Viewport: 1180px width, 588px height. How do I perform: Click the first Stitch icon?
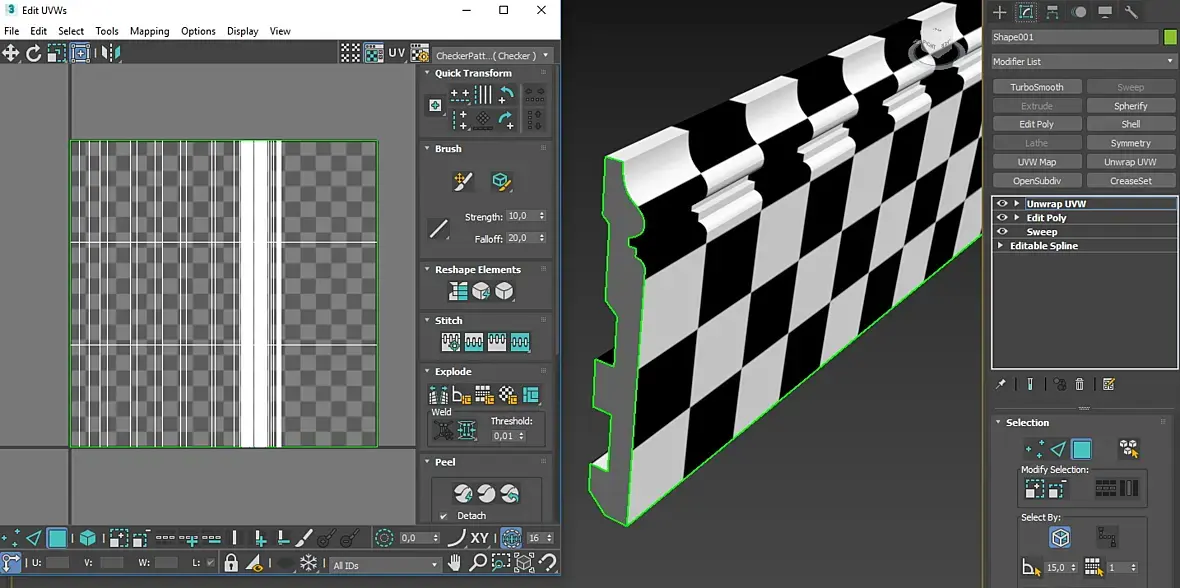click(x=451, y=342)
